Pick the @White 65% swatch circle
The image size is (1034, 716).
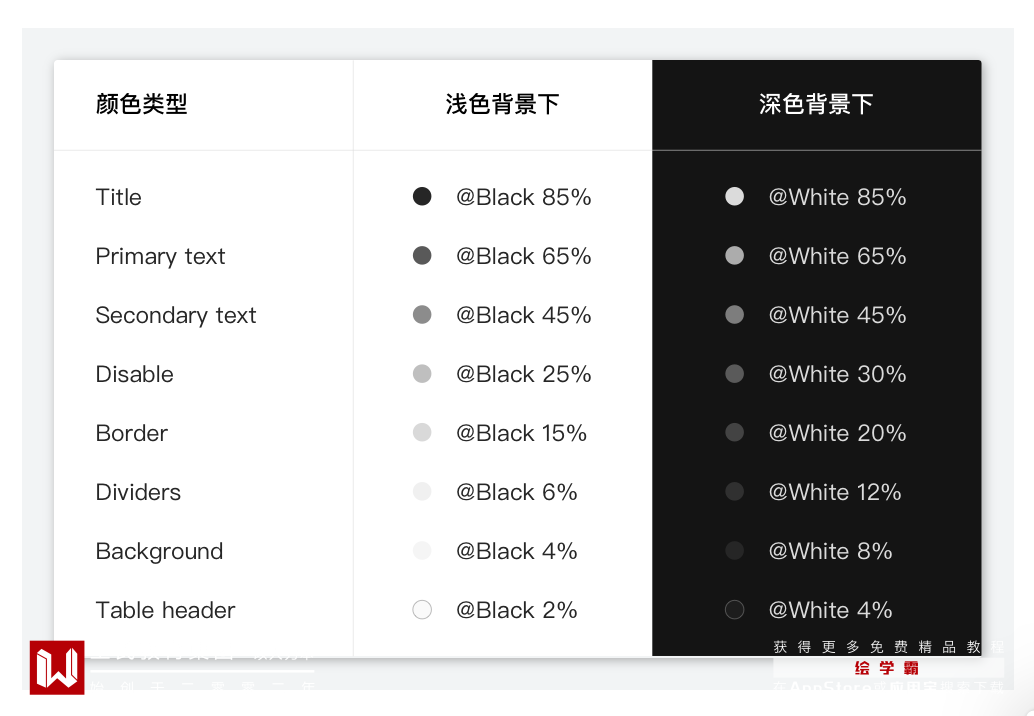(x=735, y=256)
